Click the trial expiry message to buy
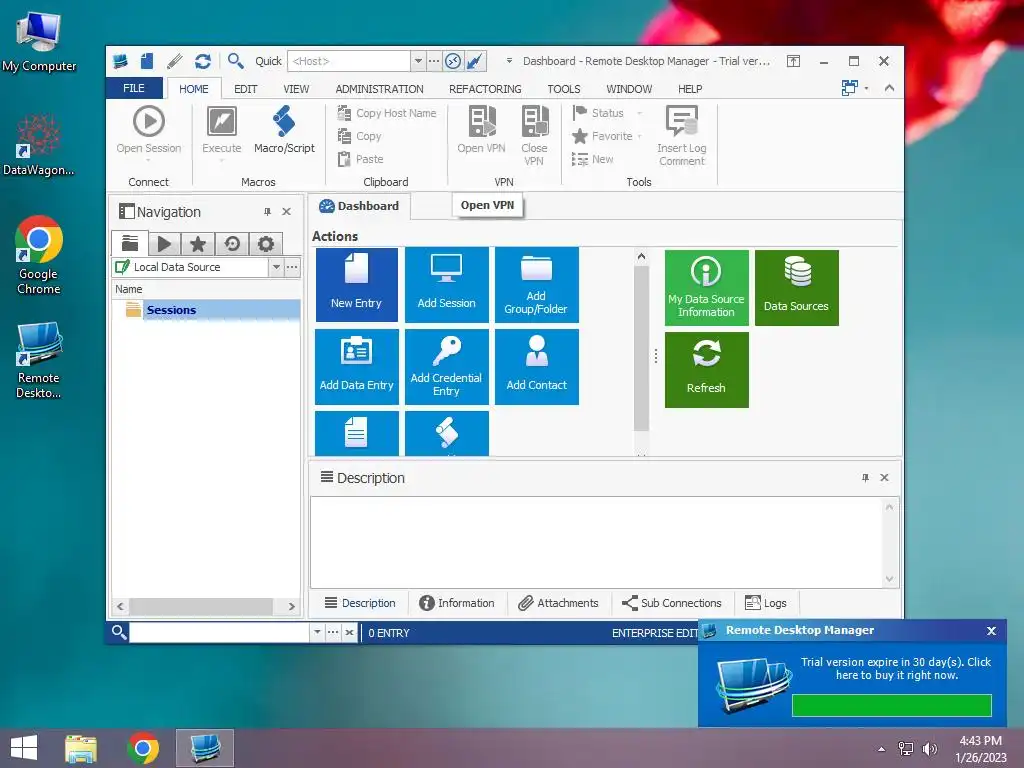 click(x=896, y=669)
